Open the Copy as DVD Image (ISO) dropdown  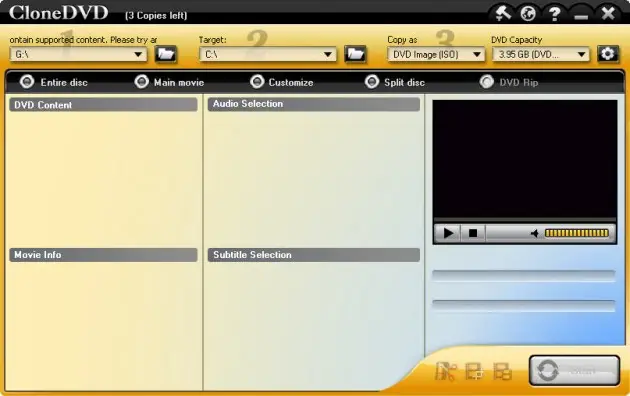tap(436, 54)
